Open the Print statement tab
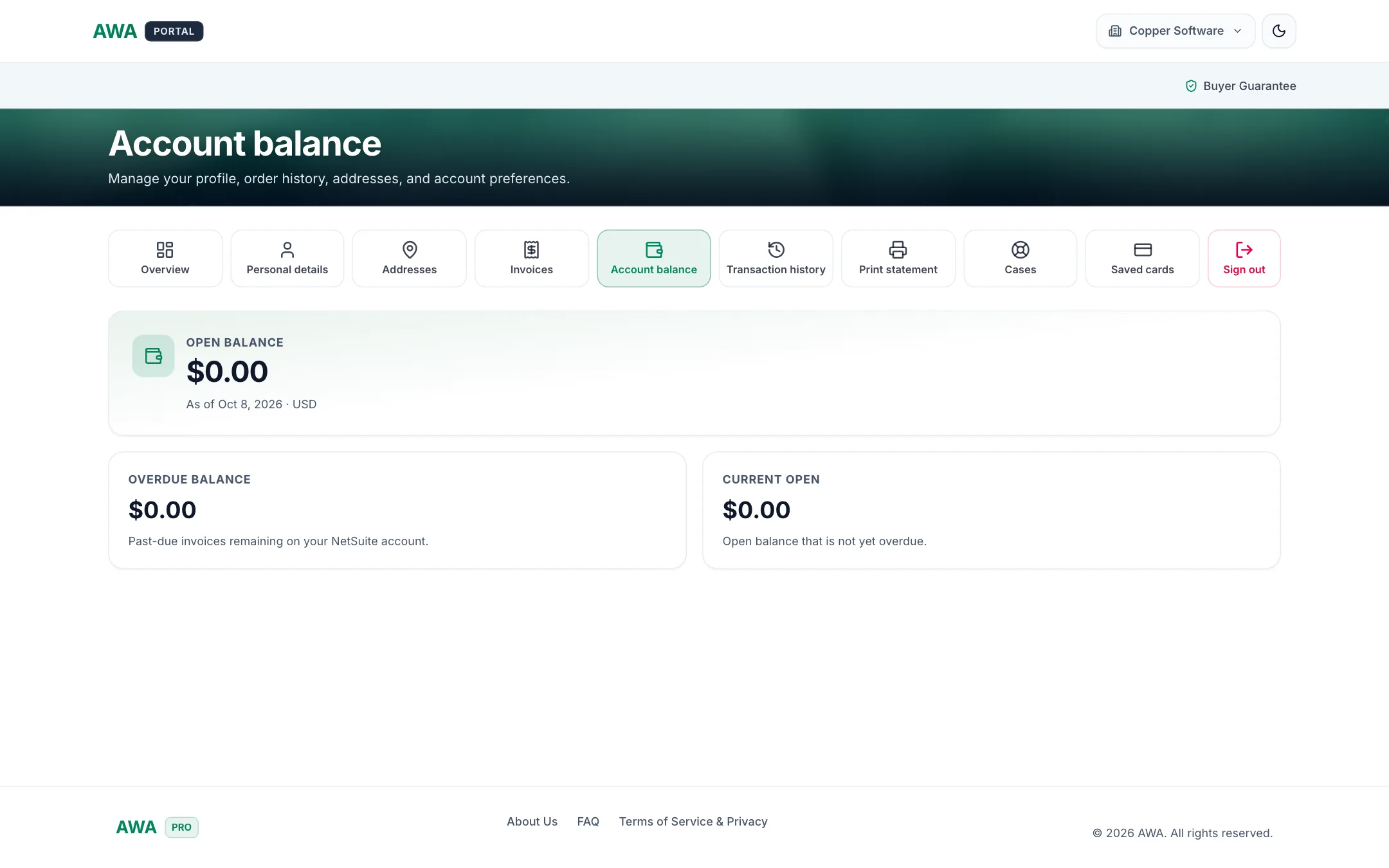1389x868 pixels. (898, 258)
